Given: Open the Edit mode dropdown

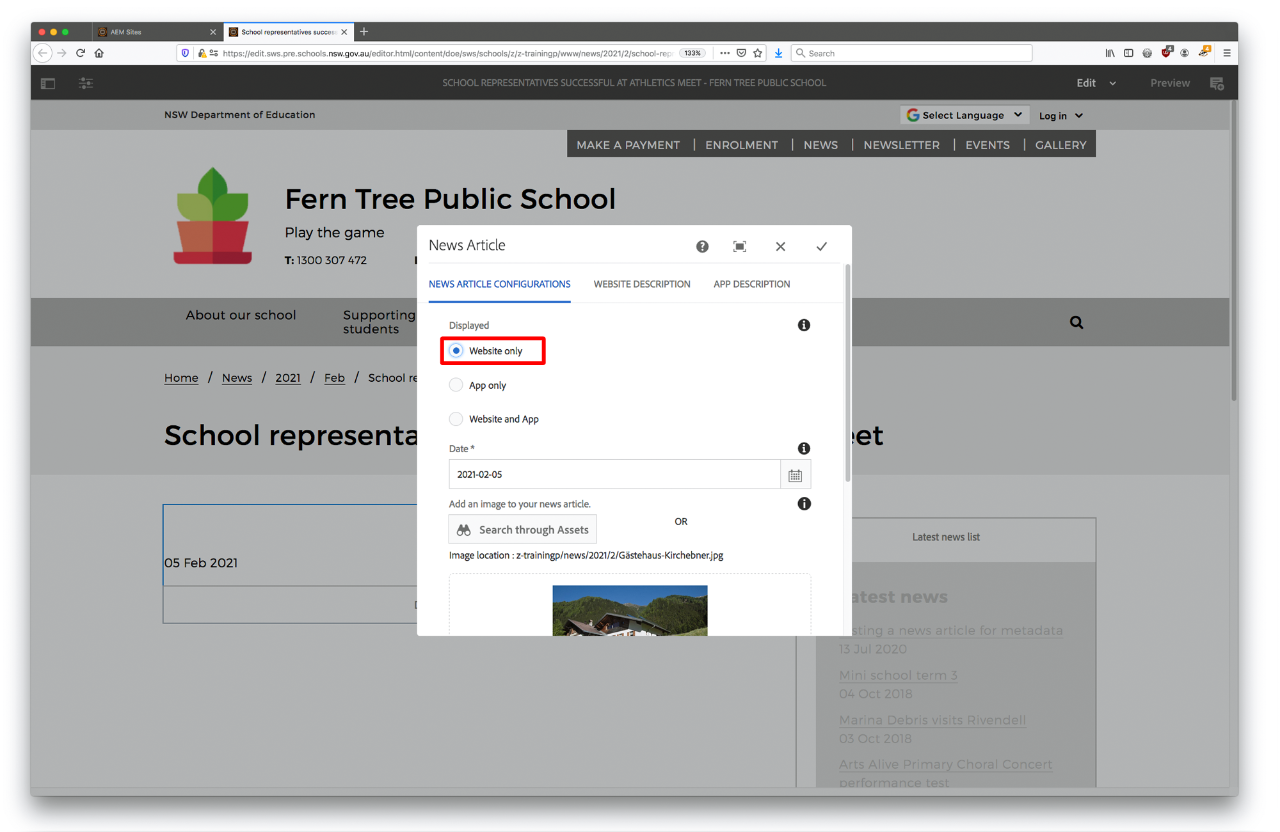Looking at the screenshot, I should coord(1096,83).
